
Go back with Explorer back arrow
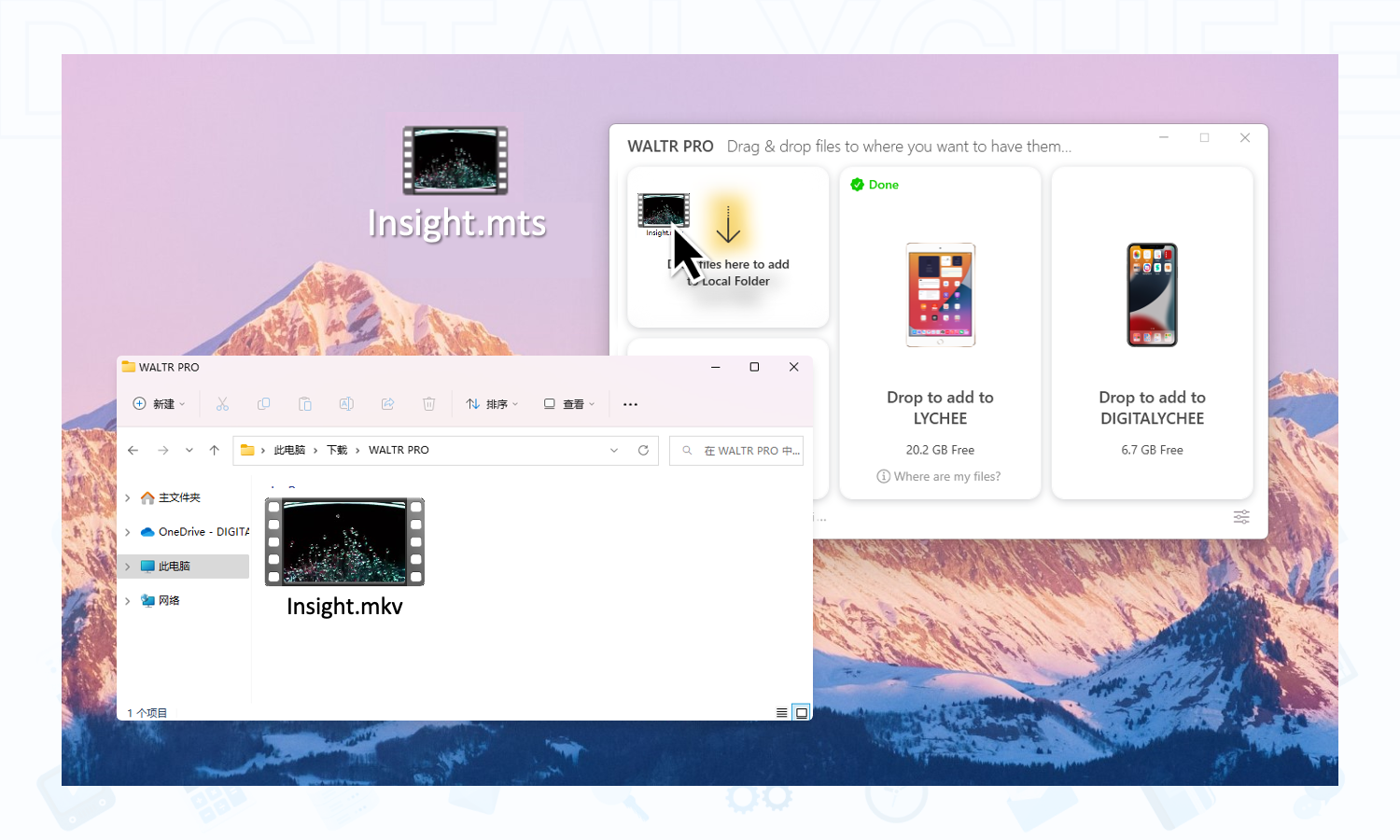(133, 450)
